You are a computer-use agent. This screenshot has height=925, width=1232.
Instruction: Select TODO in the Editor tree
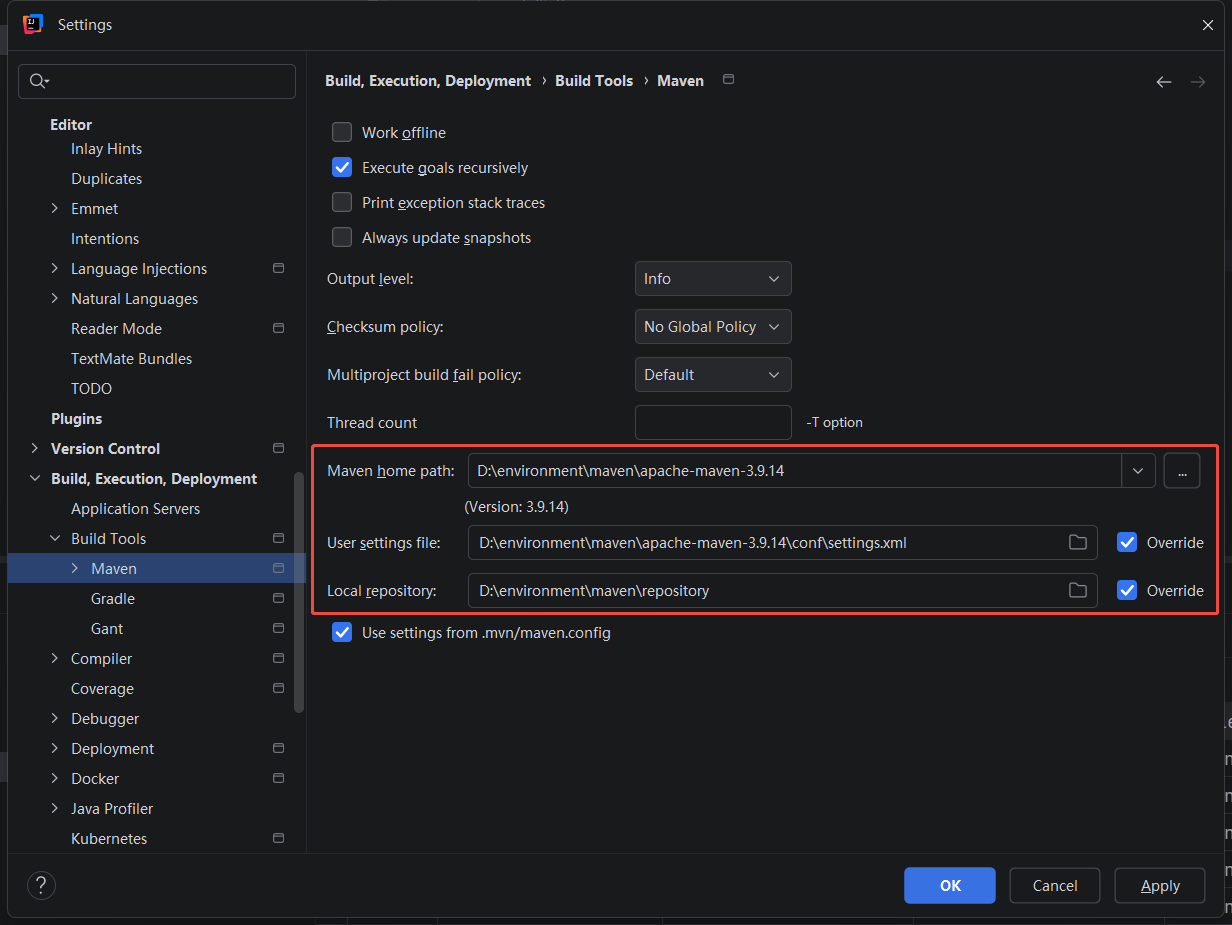(x=91, y=388)
